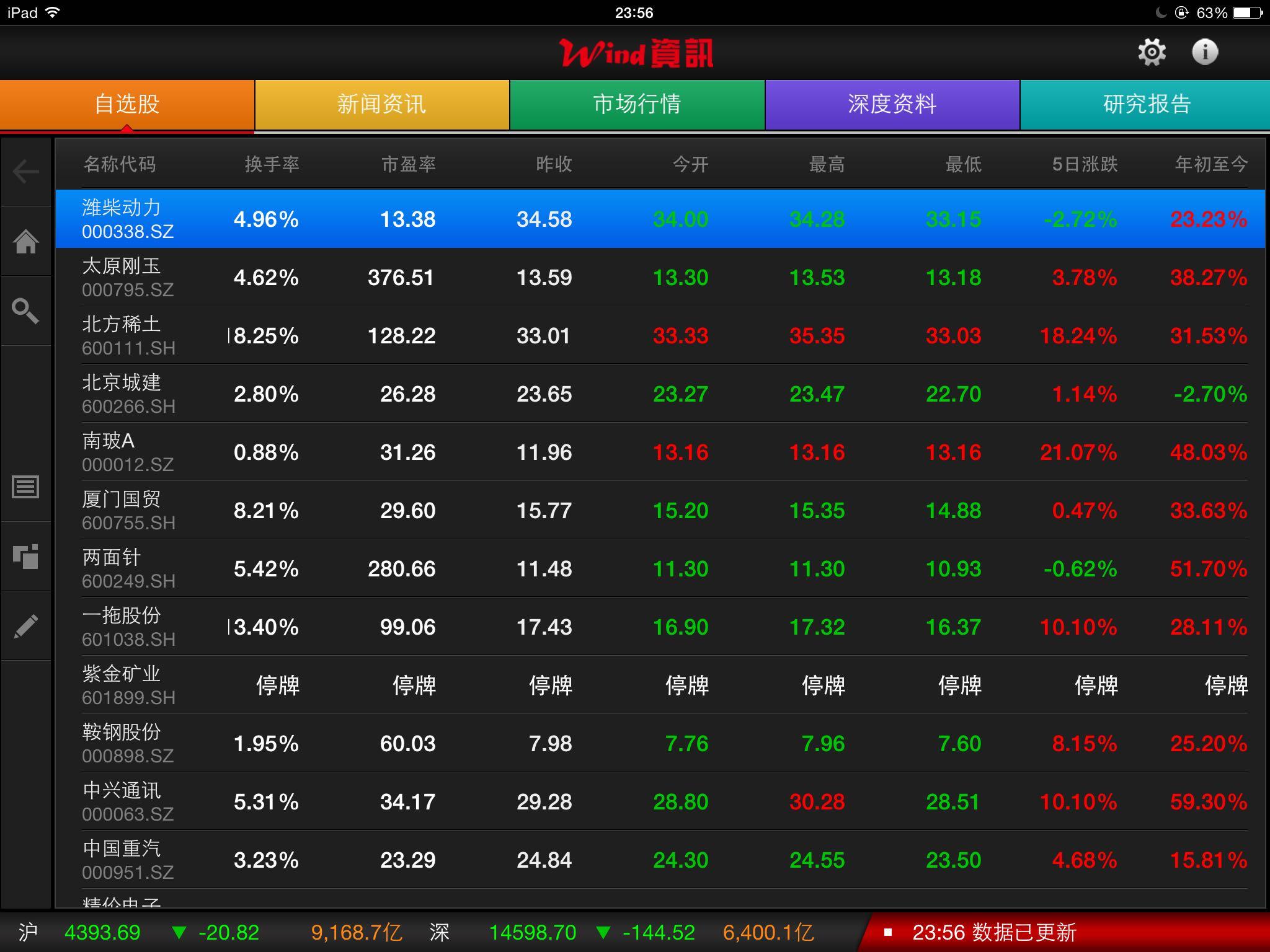Open the layout squares sidebar icon

(x=26, y=556)
